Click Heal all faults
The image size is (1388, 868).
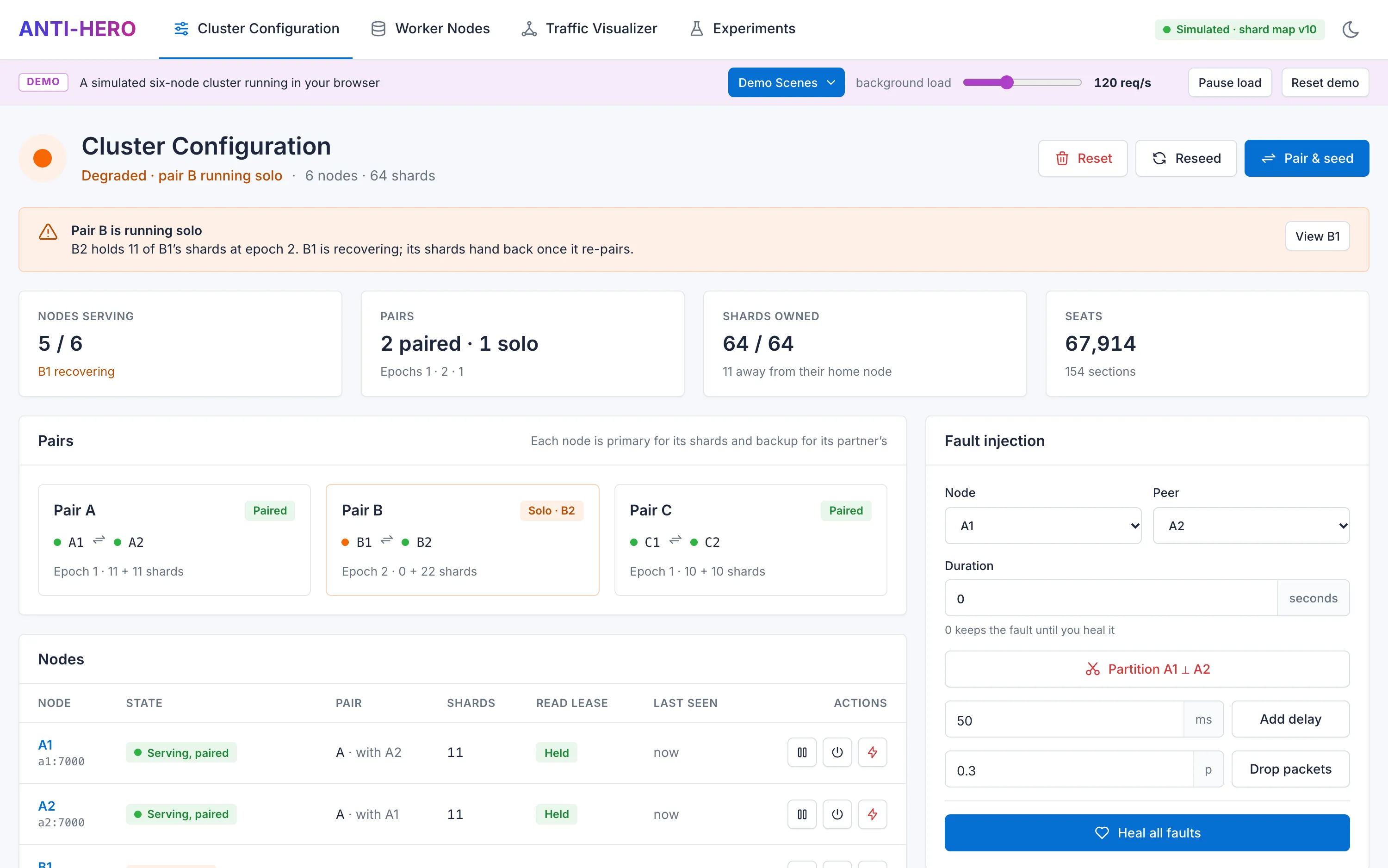click(1147, 832)
